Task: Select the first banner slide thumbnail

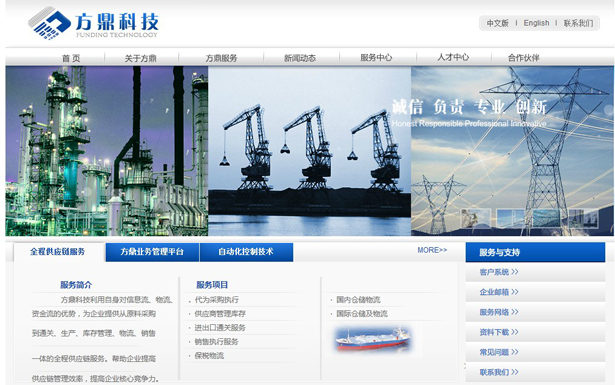Action: click(x=475, y=218)
